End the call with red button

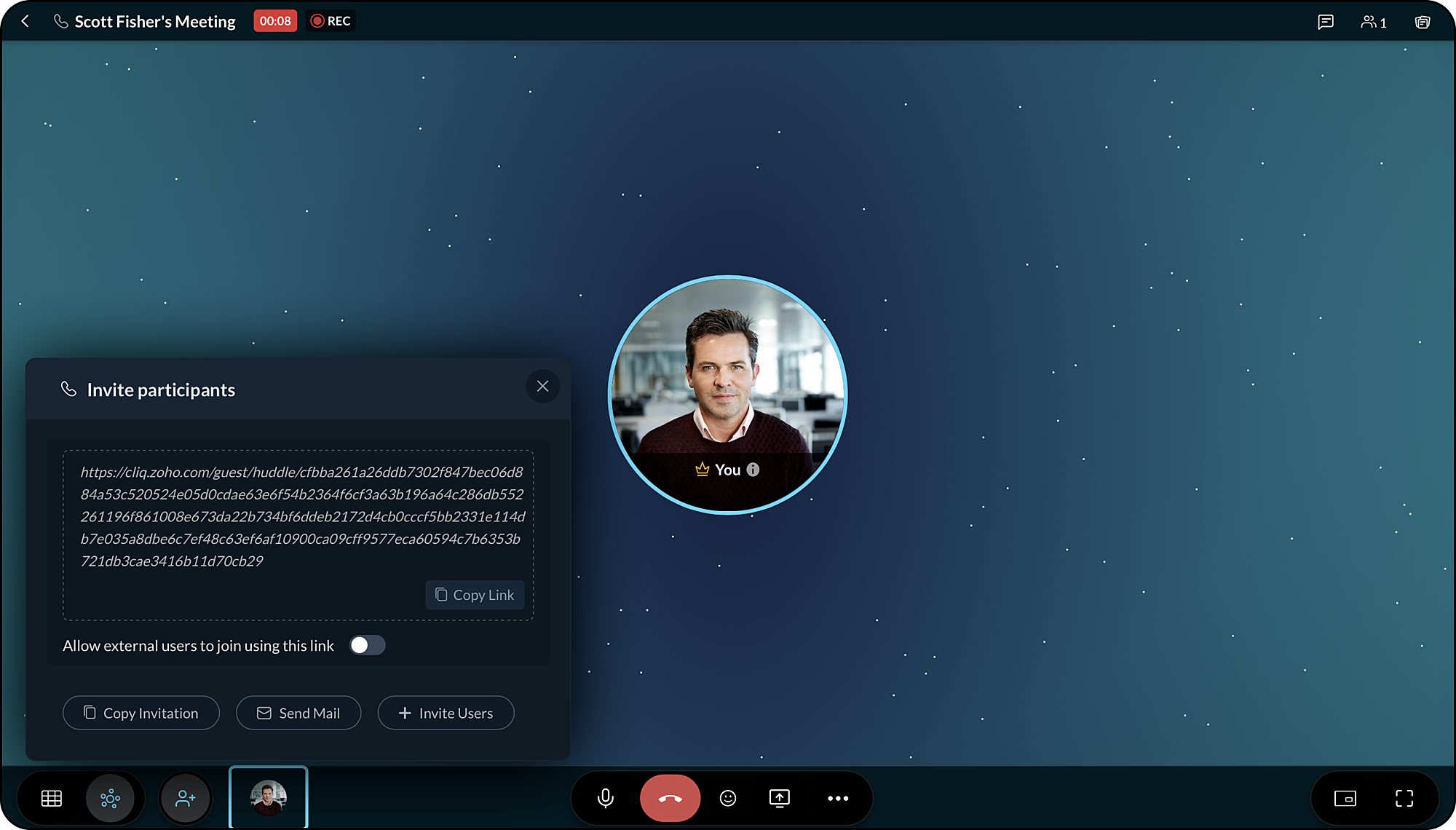pyautogui.click(x=670, y=799)
